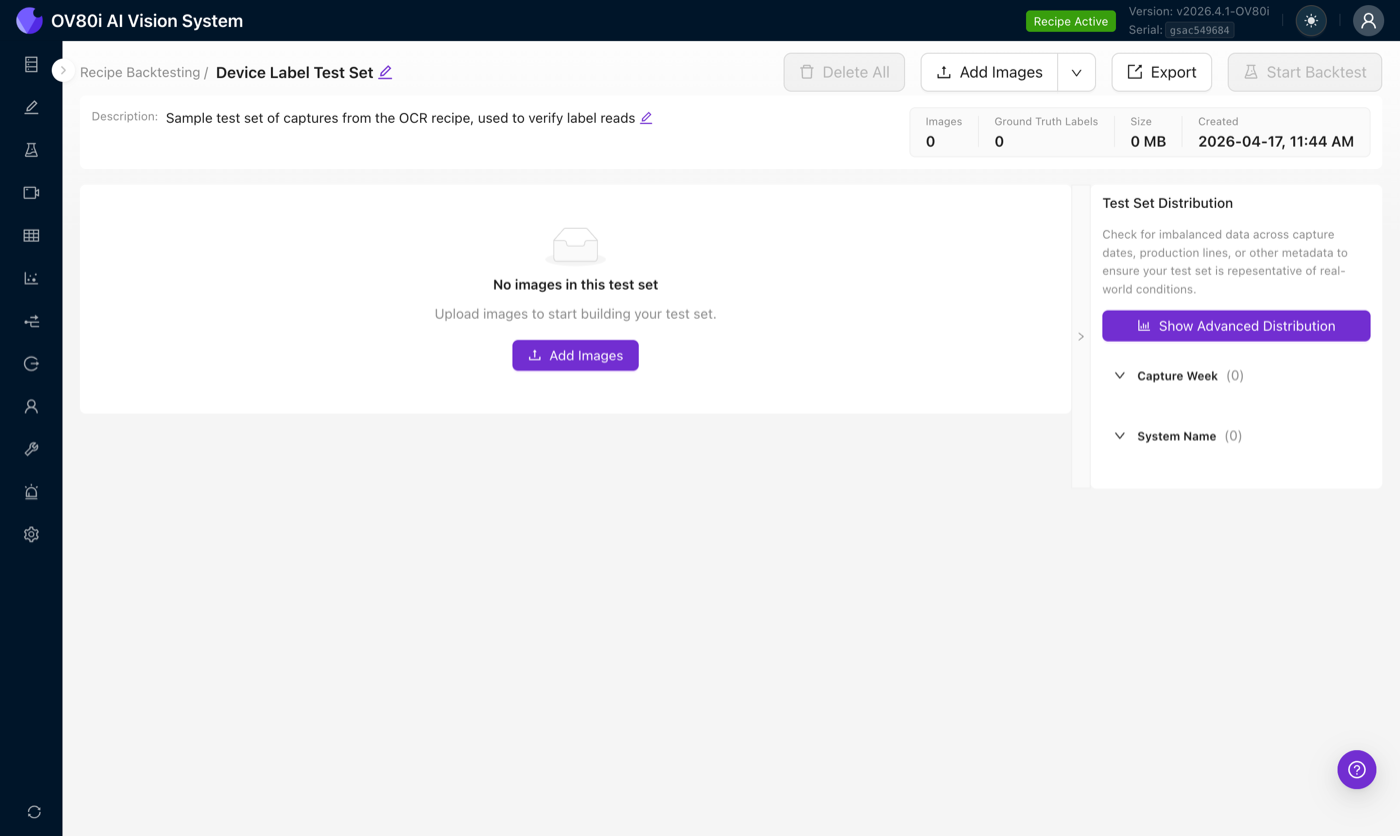Click the wrench maintenance icon in the sidebar
The width and height of the screenshot is (1400, 836).
31,448
